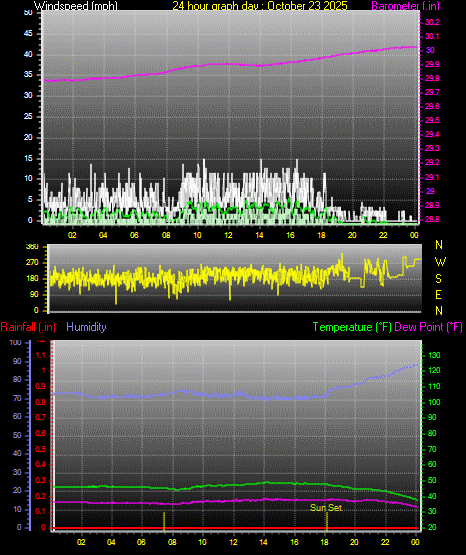The image size is (466, 555).
Task: Click 1.1 on the red rainfall axis
Action: click(41, 355)
